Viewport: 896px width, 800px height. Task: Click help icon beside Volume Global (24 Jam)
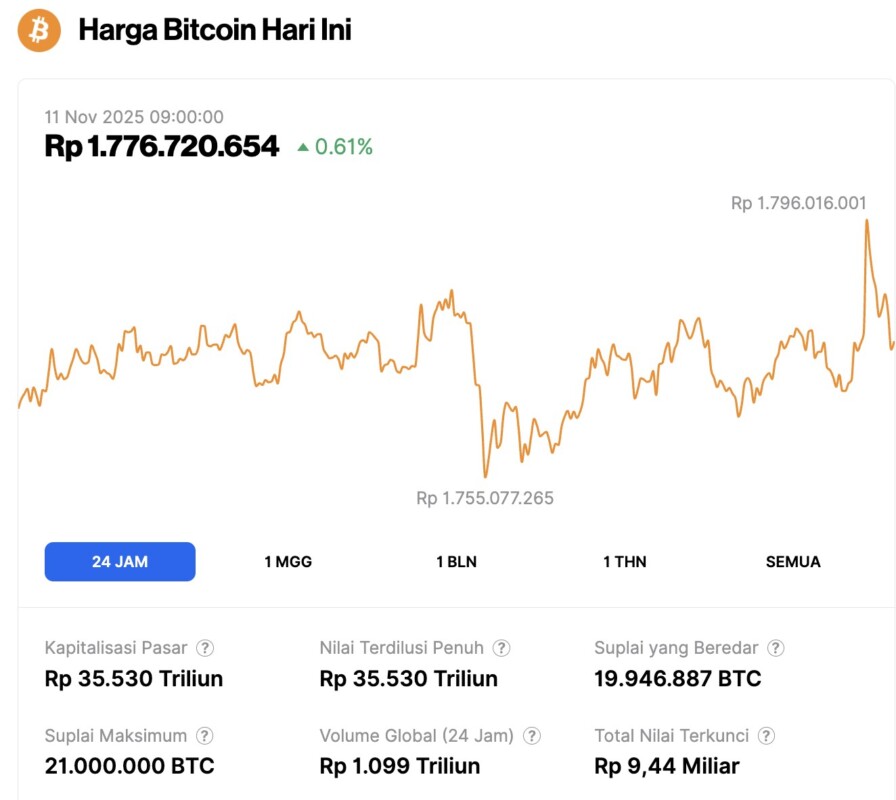coord(532,736)
